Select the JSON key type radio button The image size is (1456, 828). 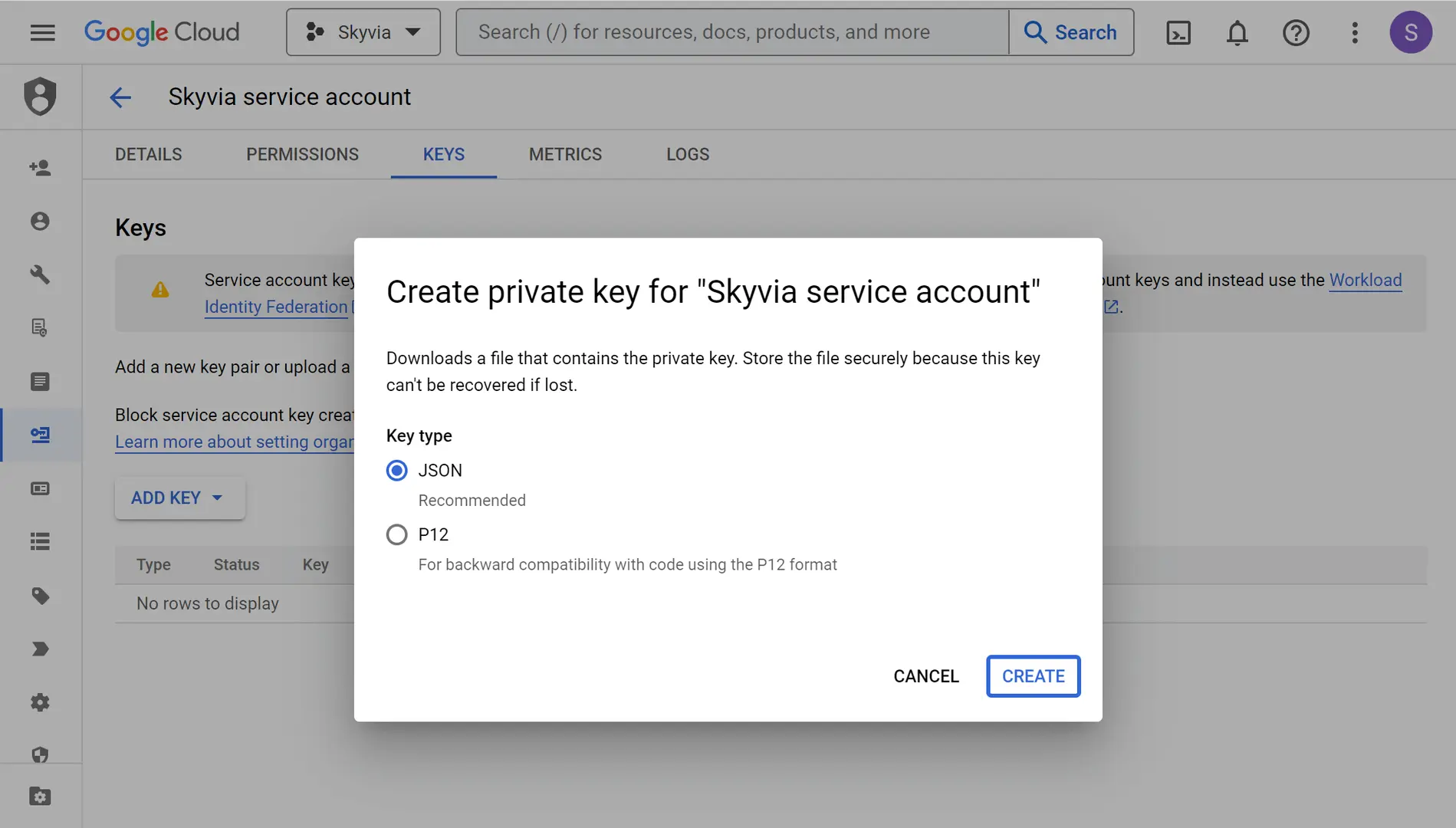396,471
